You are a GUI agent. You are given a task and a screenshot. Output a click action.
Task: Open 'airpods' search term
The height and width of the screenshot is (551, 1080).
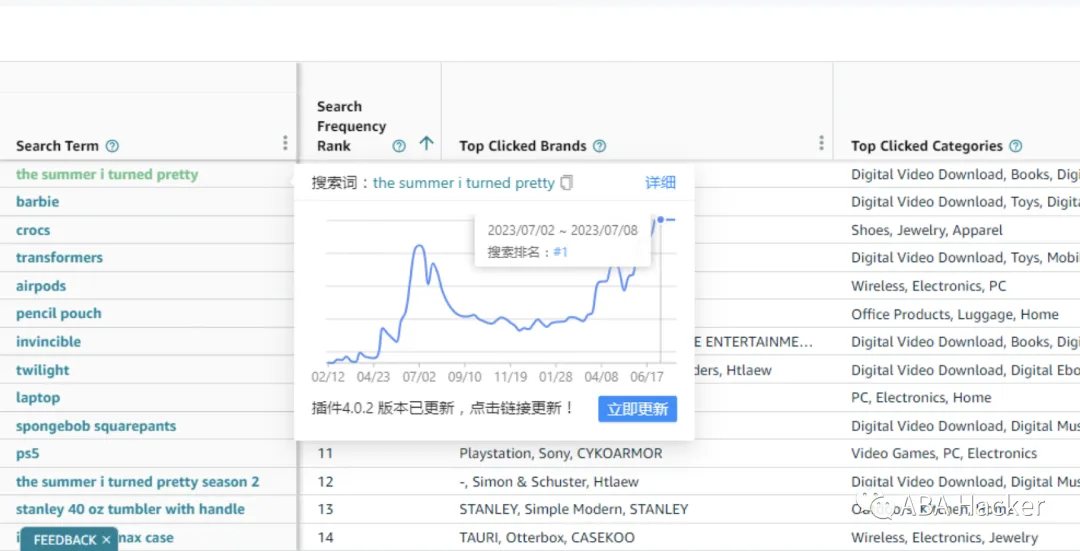(x=41, y=286)
